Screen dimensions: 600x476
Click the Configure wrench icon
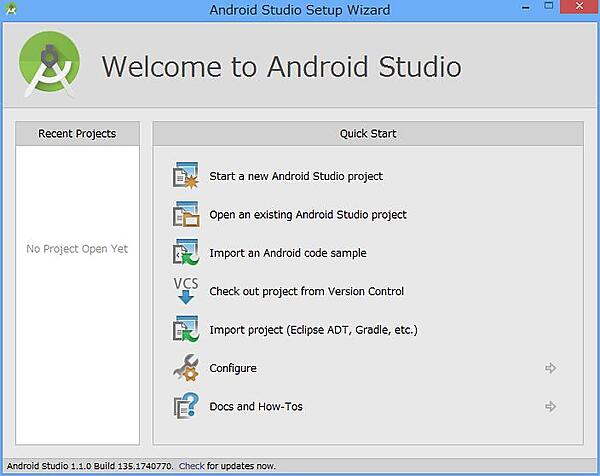pos(187,368)
